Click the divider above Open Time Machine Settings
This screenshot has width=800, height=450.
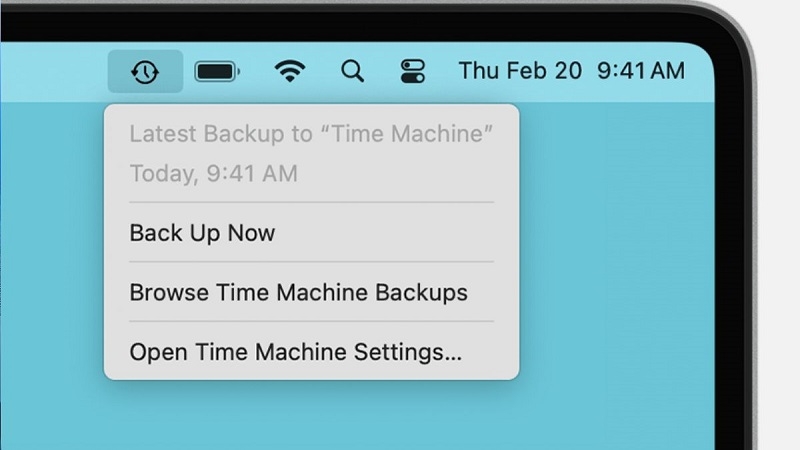coord(311,321)
